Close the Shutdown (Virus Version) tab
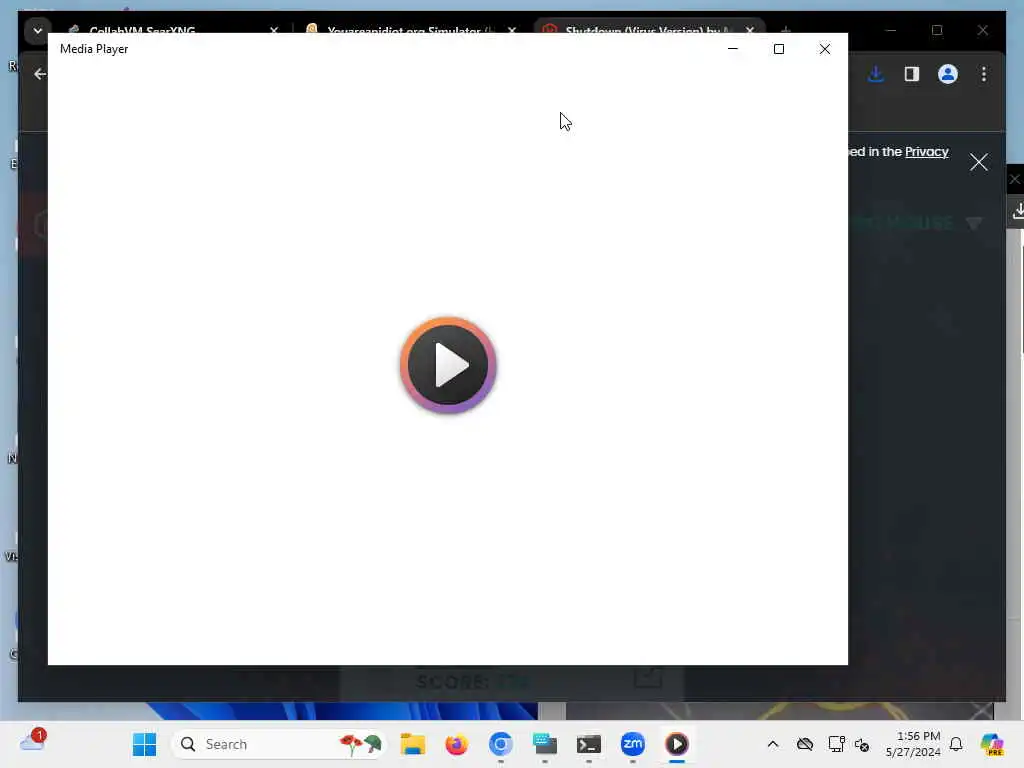Viewport: 1024px width, 768px height. point(750,31)
